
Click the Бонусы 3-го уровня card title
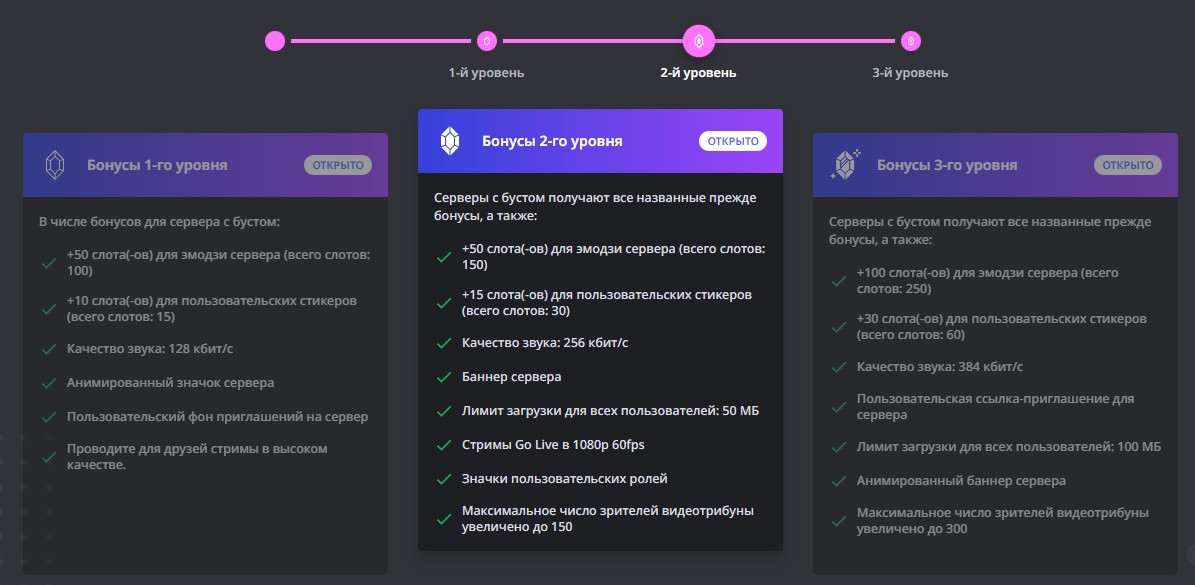pos(947,165)
